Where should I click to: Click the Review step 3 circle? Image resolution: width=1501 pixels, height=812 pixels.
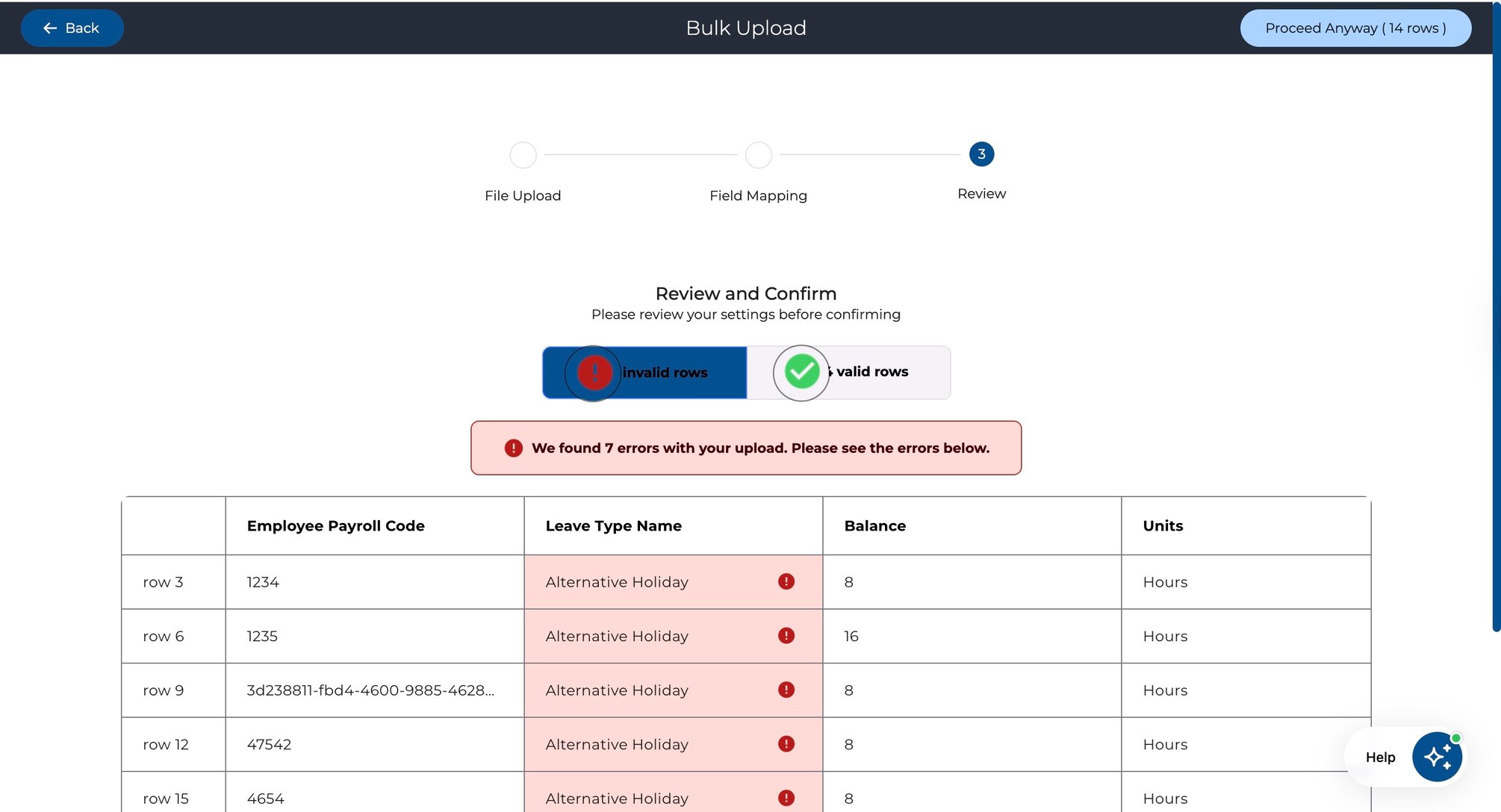click(981, 154)
